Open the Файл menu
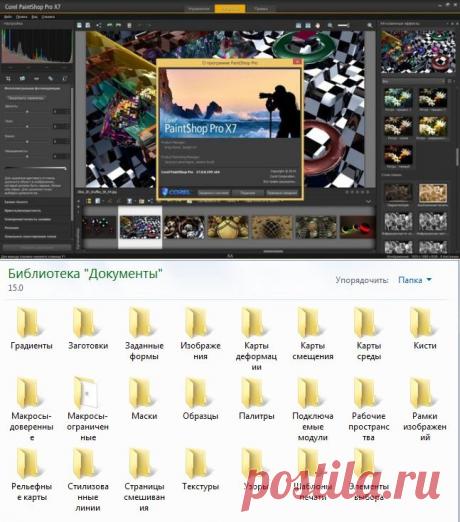The image size is (460, 522). (x=8, y=16)
